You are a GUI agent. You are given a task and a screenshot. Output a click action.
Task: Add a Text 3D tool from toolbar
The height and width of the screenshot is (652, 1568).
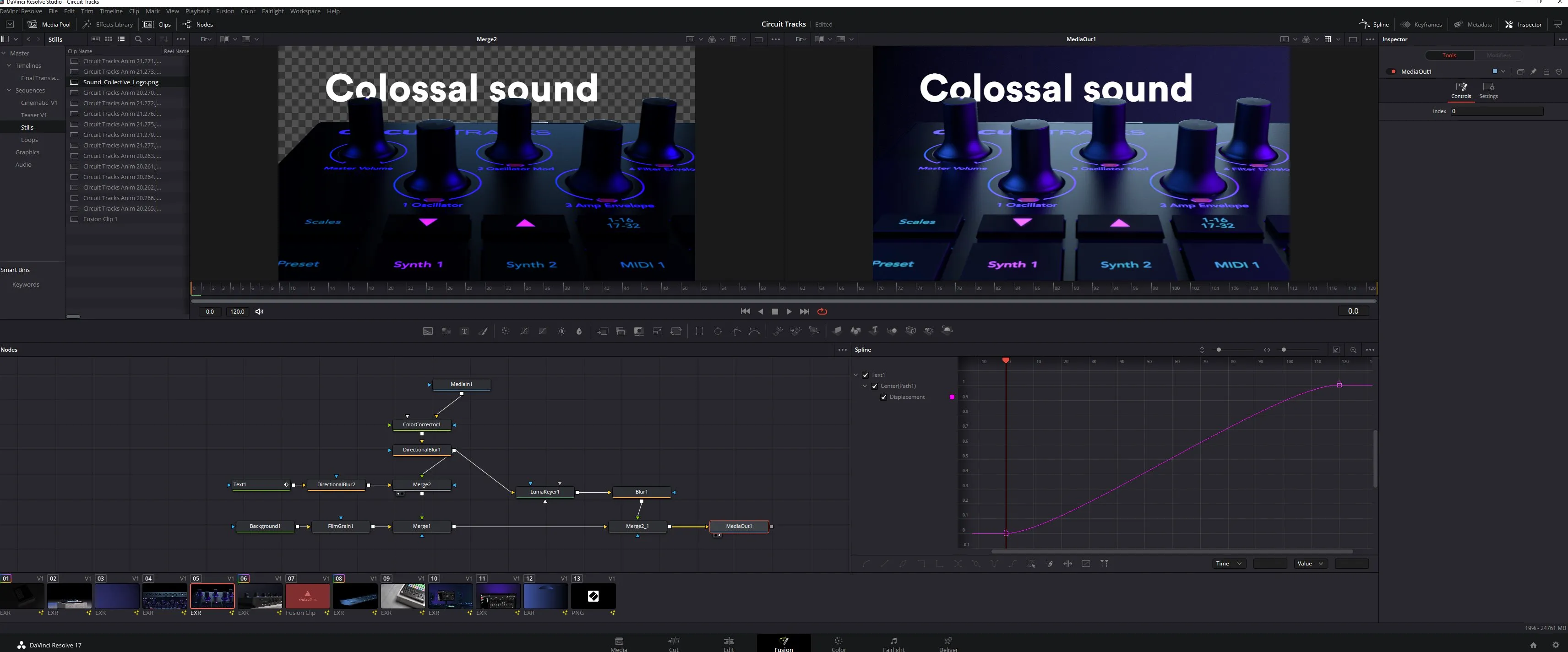(873, 331)
